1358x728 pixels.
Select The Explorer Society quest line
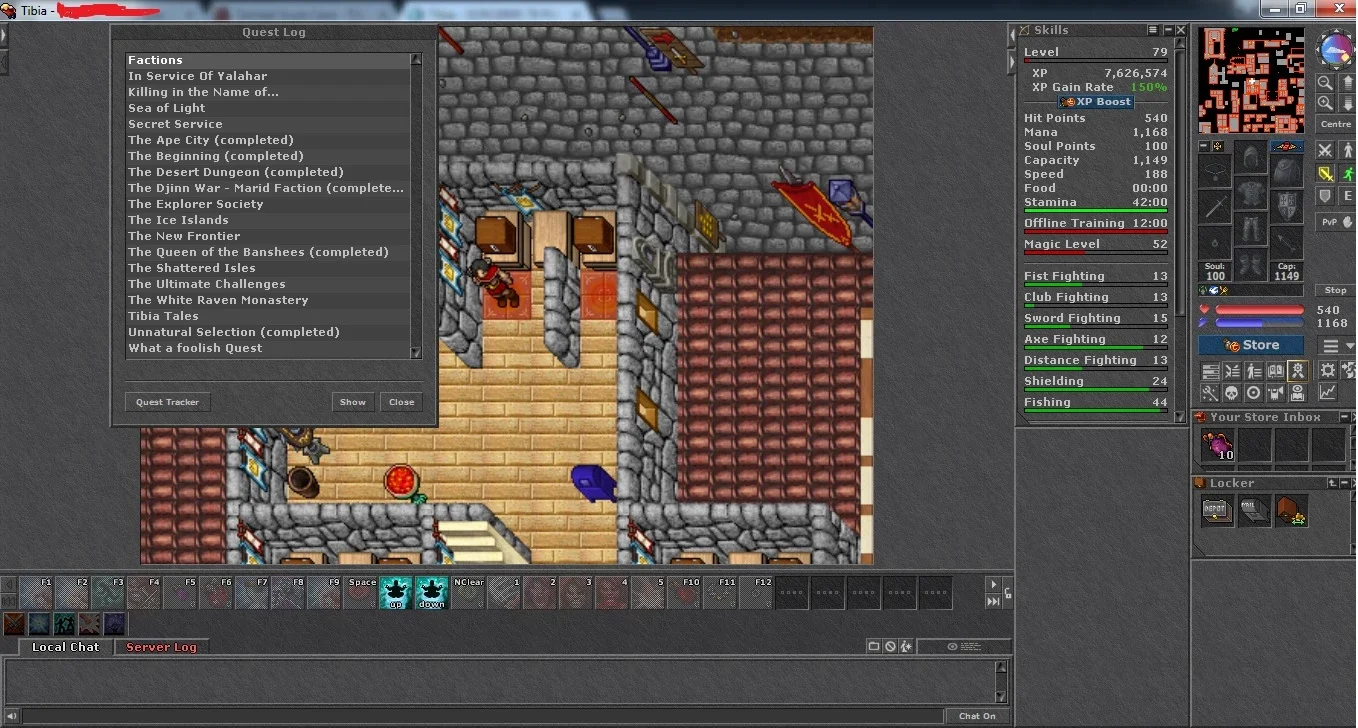[267, 204]
